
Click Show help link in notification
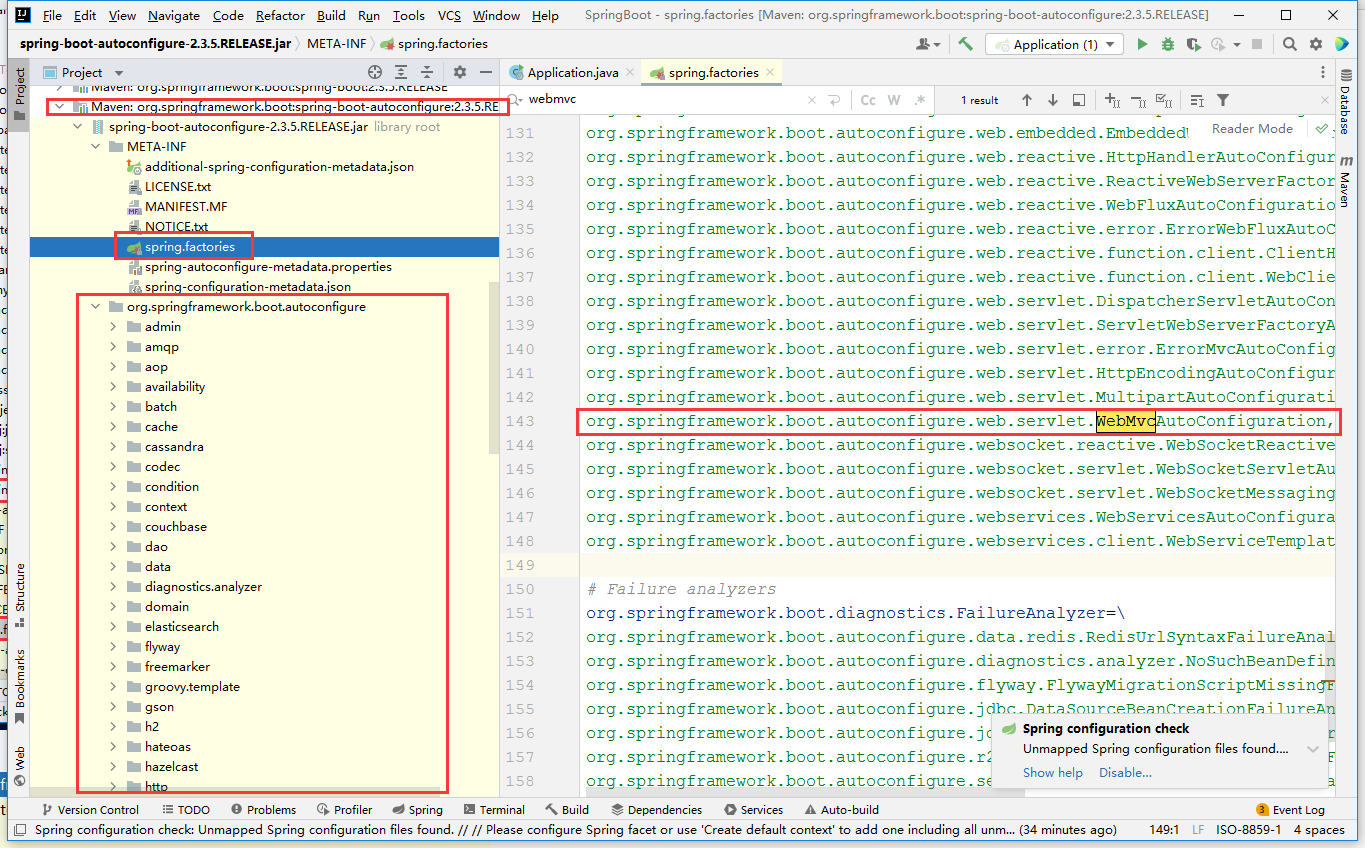(1052, 772)
